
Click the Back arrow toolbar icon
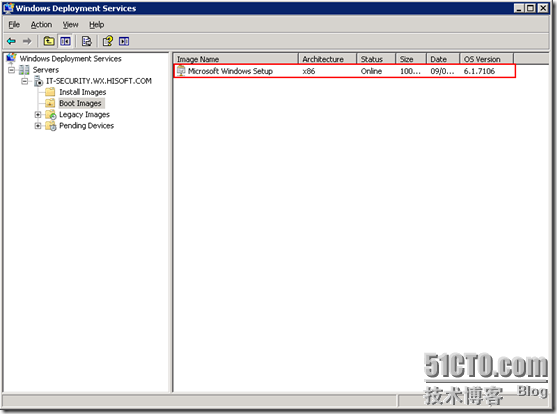[11, 41]
